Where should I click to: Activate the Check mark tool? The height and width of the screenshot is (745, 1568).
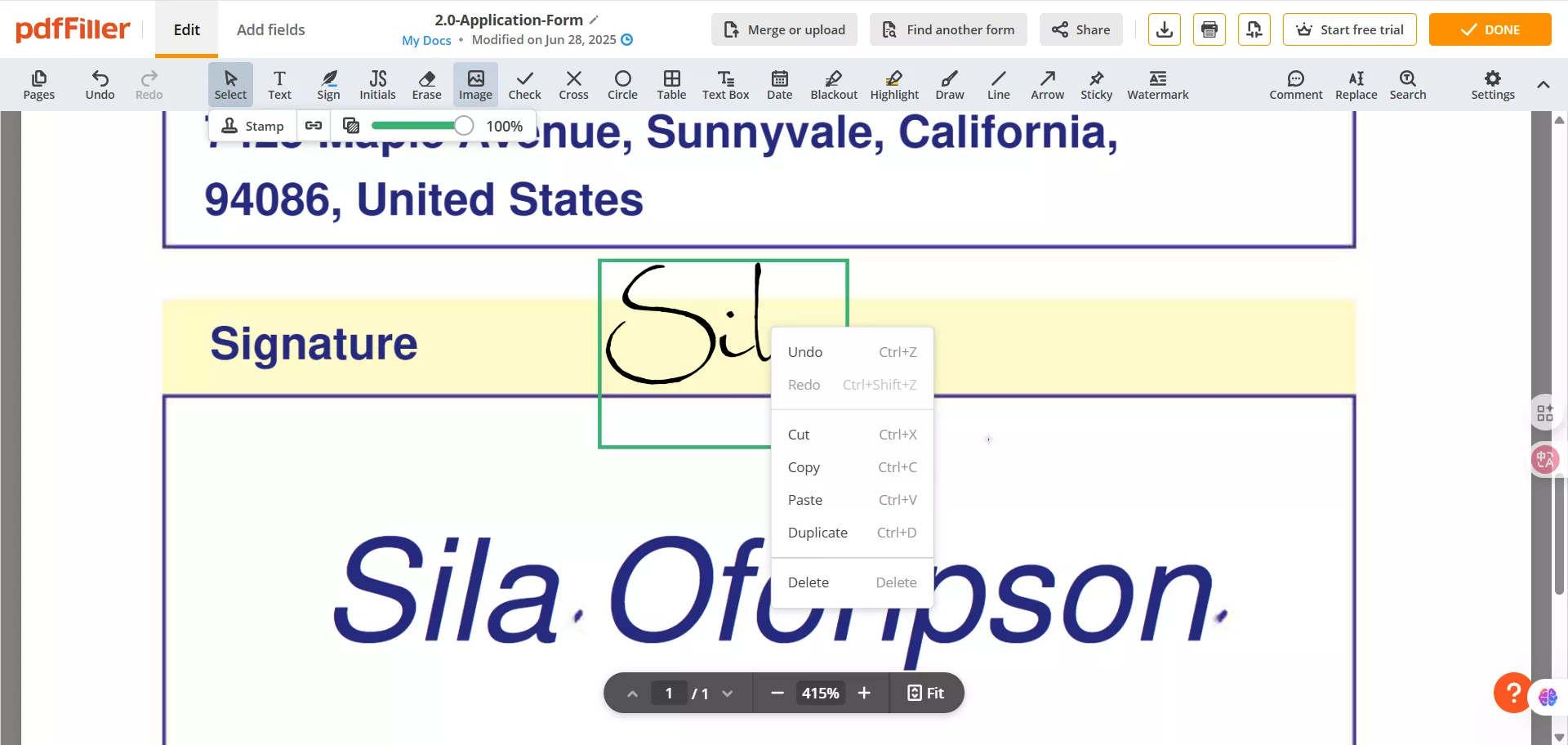click(525, 84)
